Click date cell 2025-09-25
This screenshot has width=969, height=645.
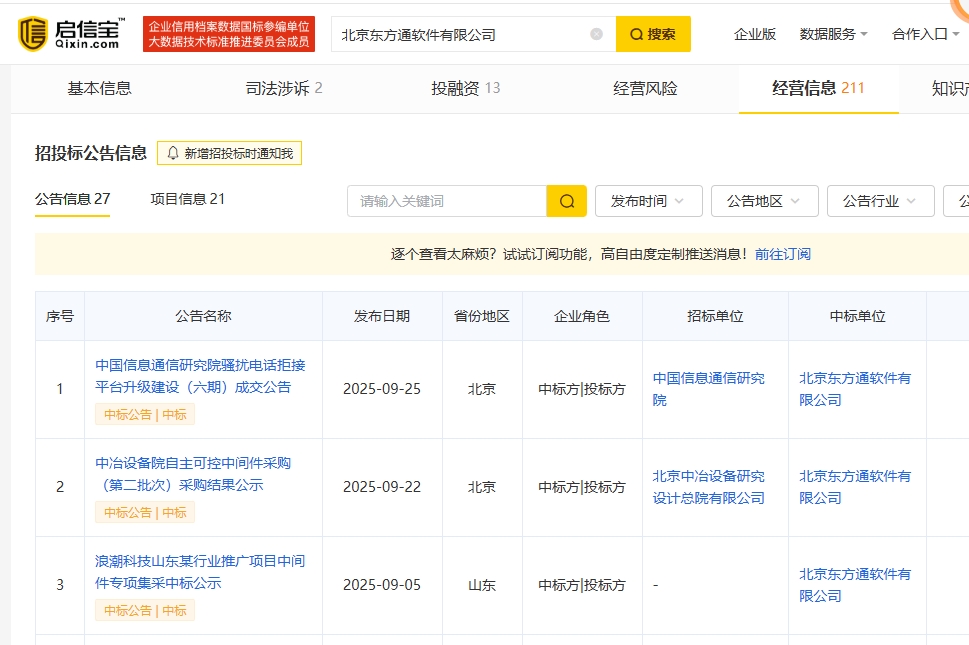(382, 389)
